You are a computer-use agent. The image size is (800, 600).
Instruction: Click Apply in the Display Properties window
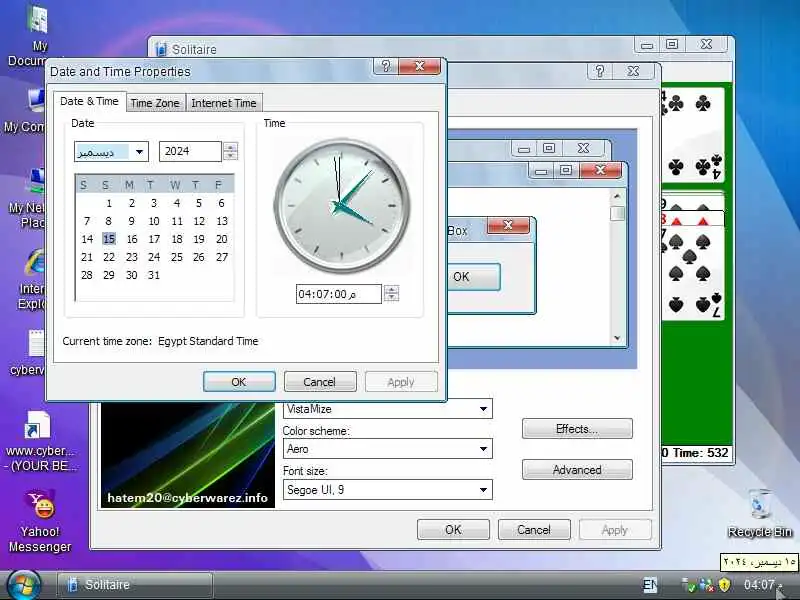coord(615,530)
